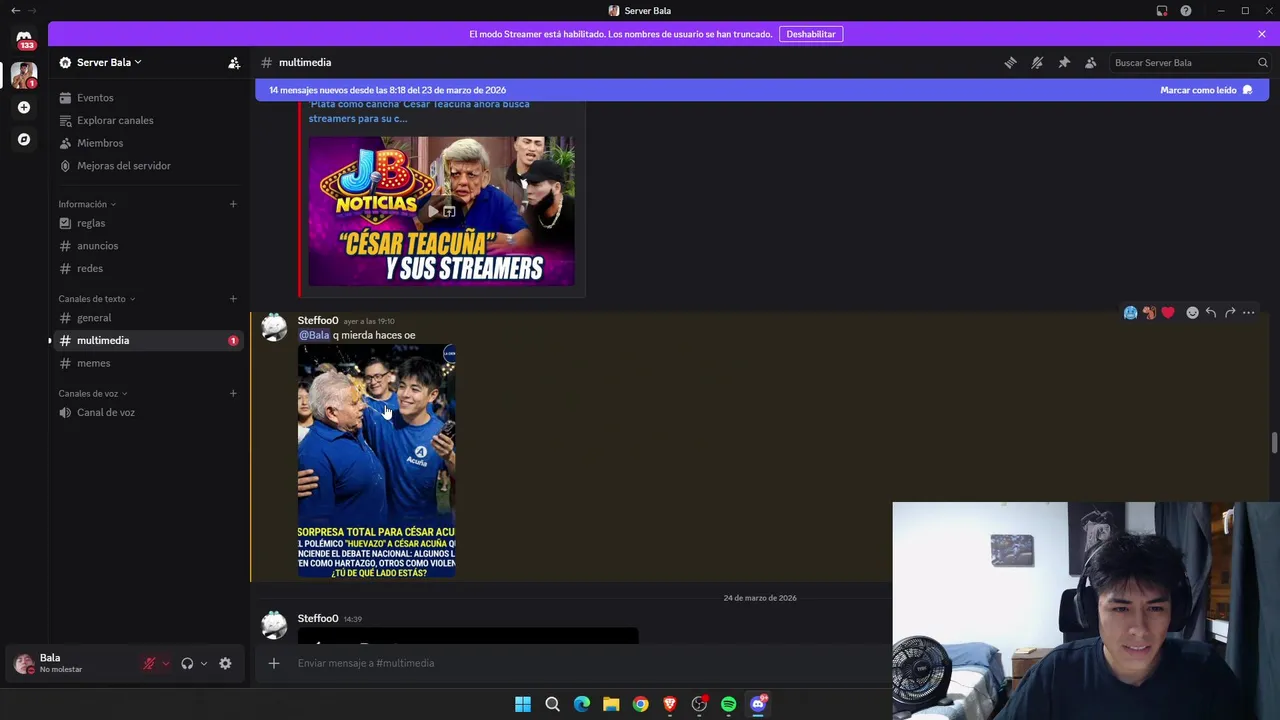Click magnifier icon in Buscar Server Bala
This screenshot has height=720, width=1280.
[x=1262, y=62]
